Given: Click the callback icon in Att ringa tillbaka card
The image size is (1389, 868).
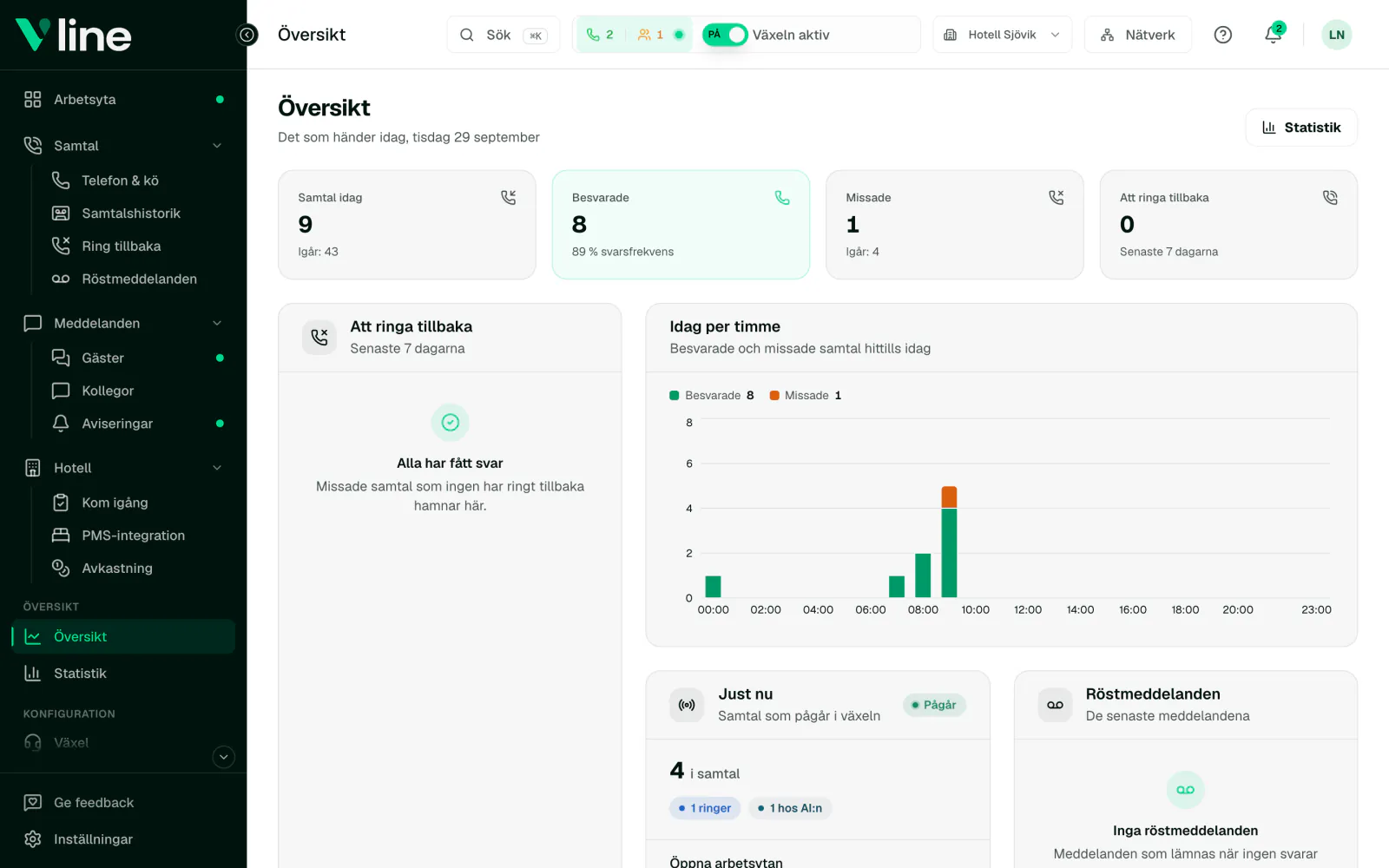Looking at the screenshot, I should coord(1330,198).
